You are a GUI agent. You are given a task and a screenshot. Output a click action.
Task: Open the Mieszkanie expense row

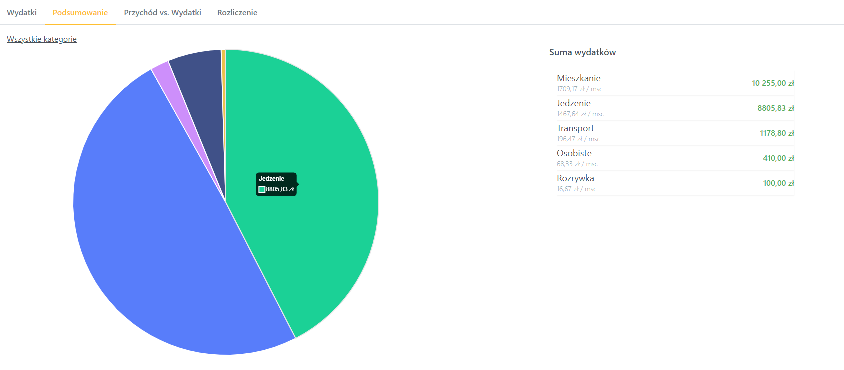click(676, 83)
